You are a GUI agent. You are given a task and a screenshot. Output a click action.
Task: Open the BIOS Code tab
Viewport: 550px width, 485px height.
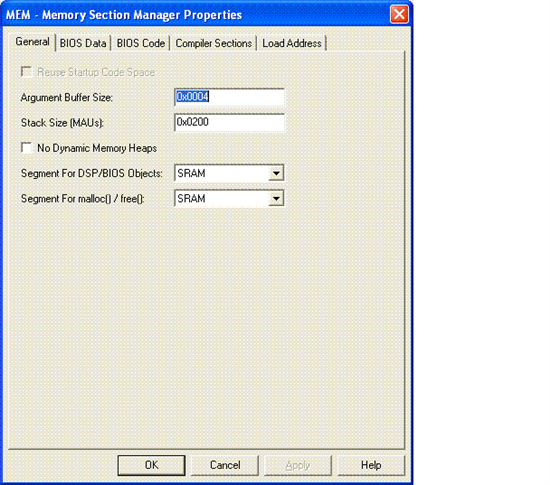click(140, 43)
